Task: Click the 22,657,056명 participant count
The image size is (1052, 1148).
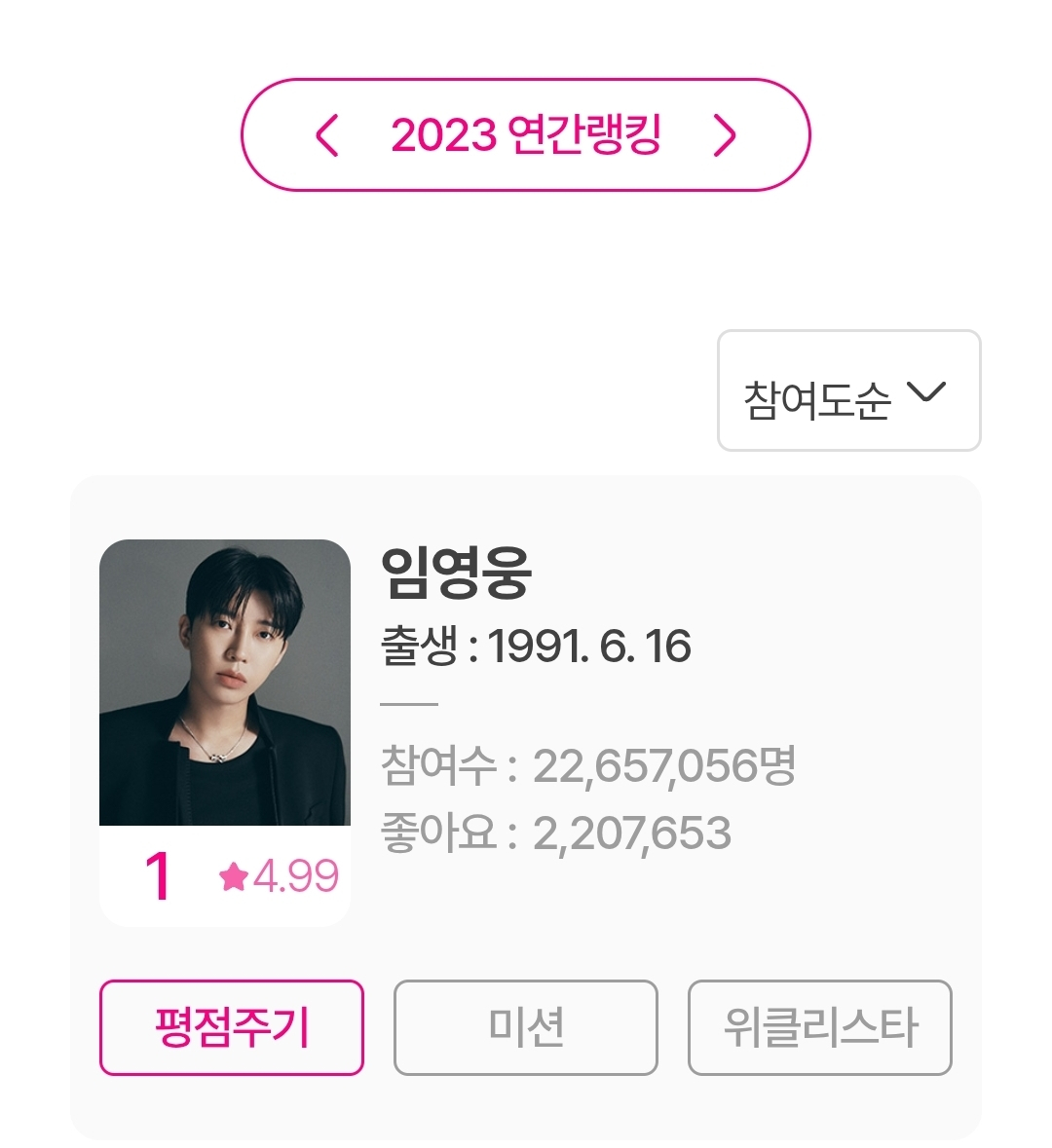Action: [664, 766]
